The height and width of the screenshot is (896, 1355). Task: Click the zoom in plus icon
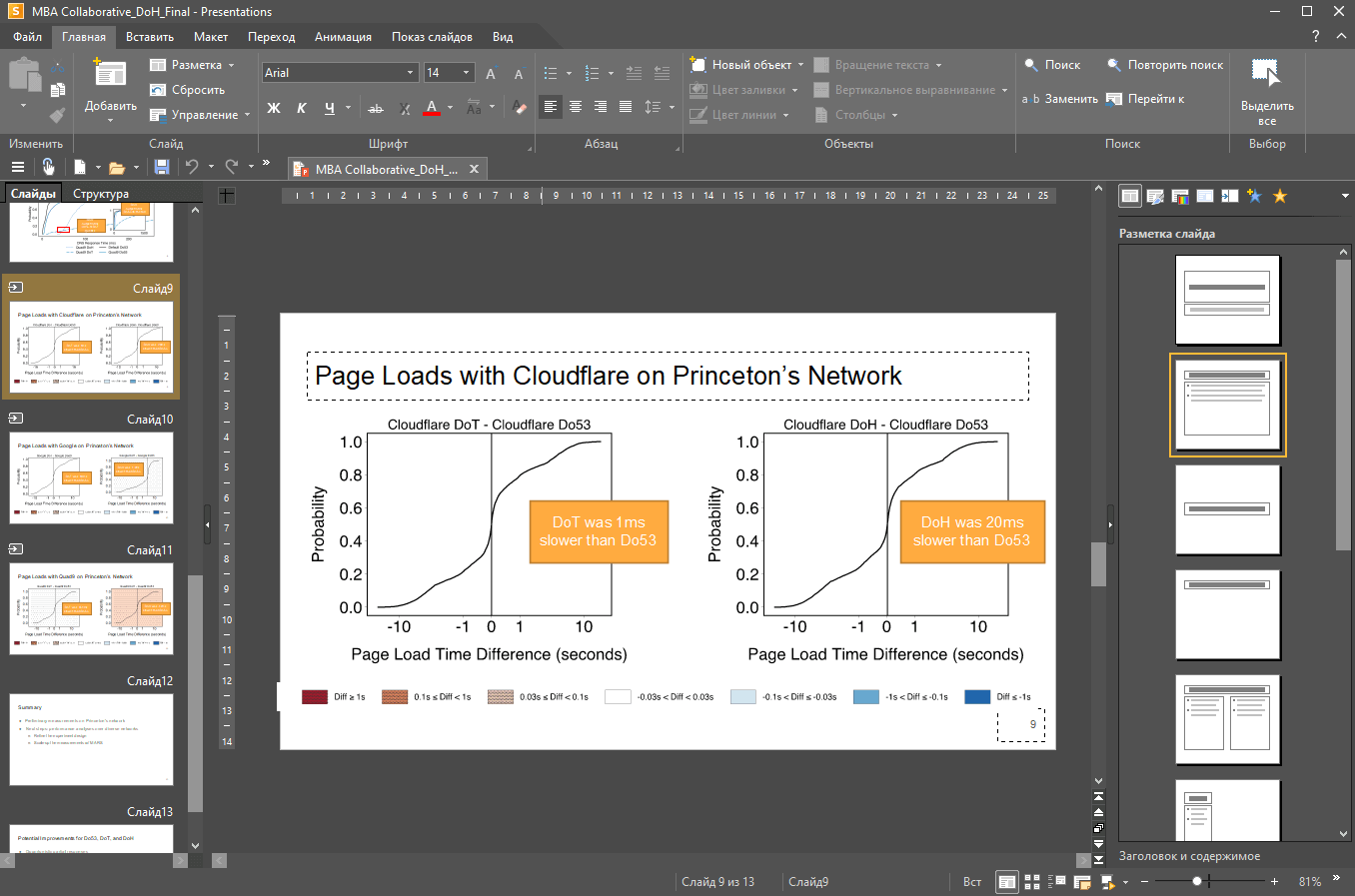tap(1274, 882)
